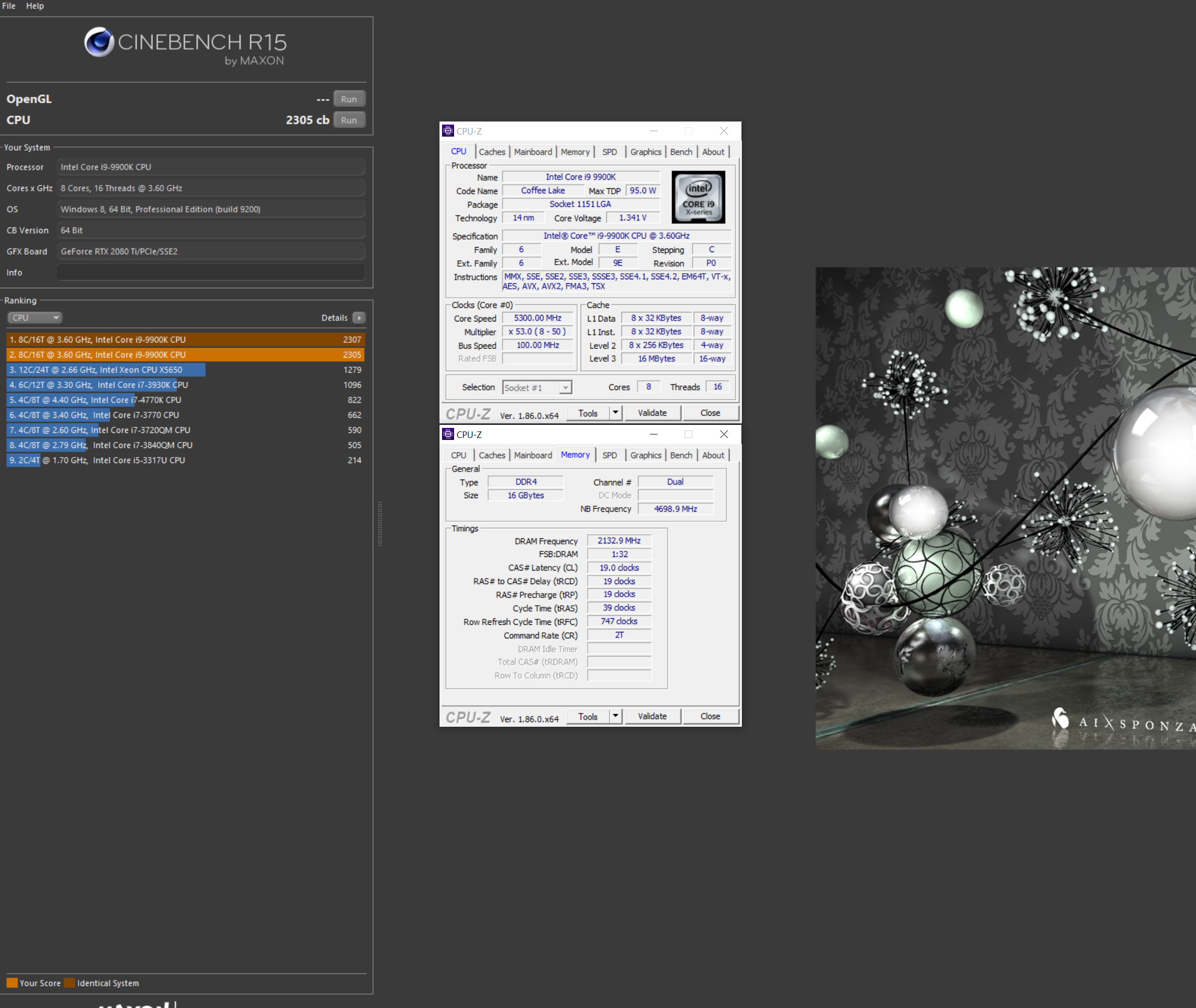Select the Core i5-3317U ranking row
1196x1008 pixels.
pos(185,460)
